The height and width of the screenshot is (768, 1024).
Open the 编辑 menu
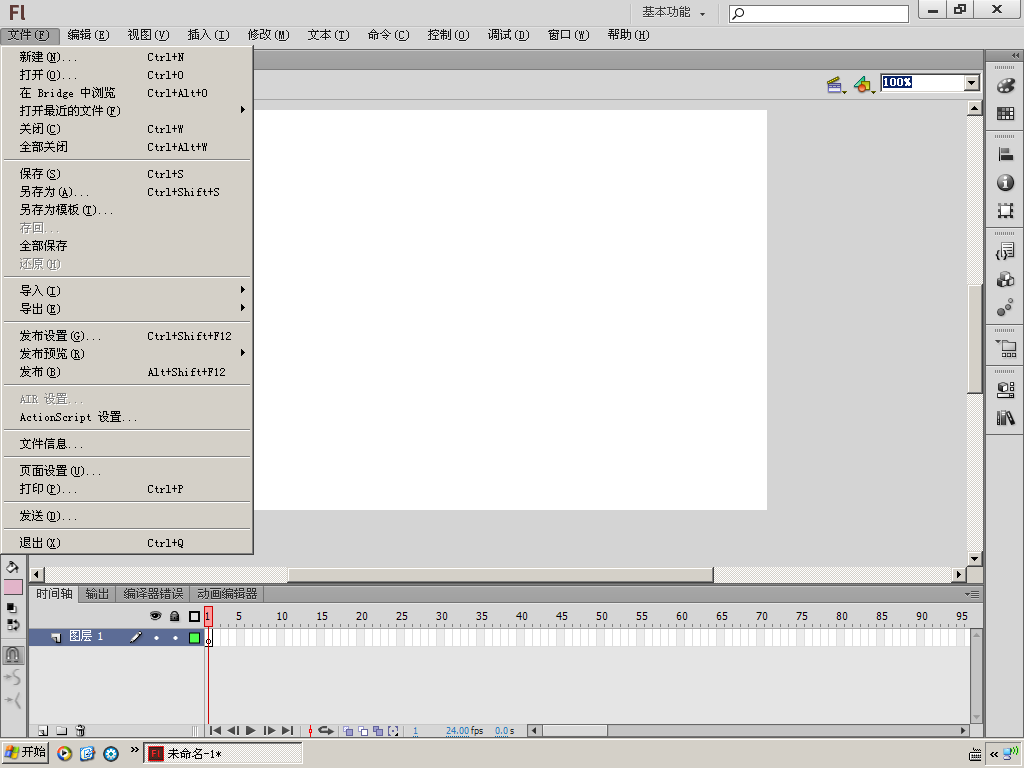point(88,35)
